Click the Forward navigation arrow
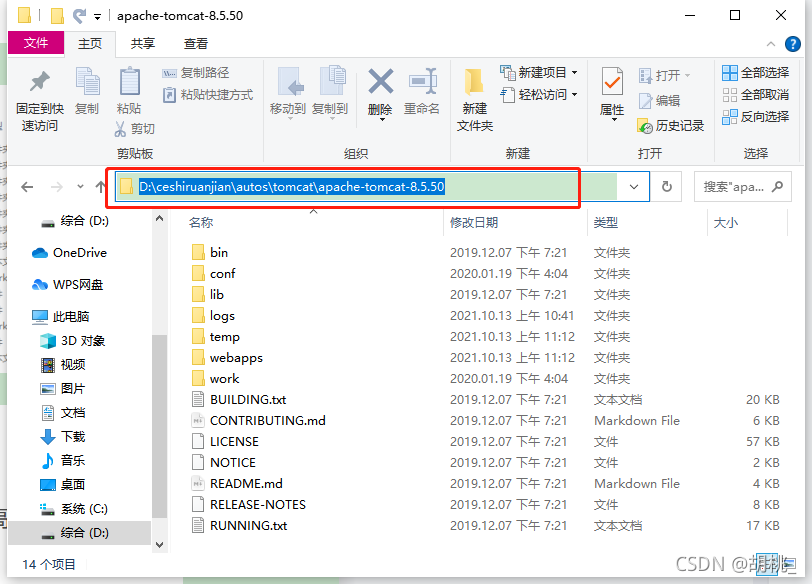 56,187
